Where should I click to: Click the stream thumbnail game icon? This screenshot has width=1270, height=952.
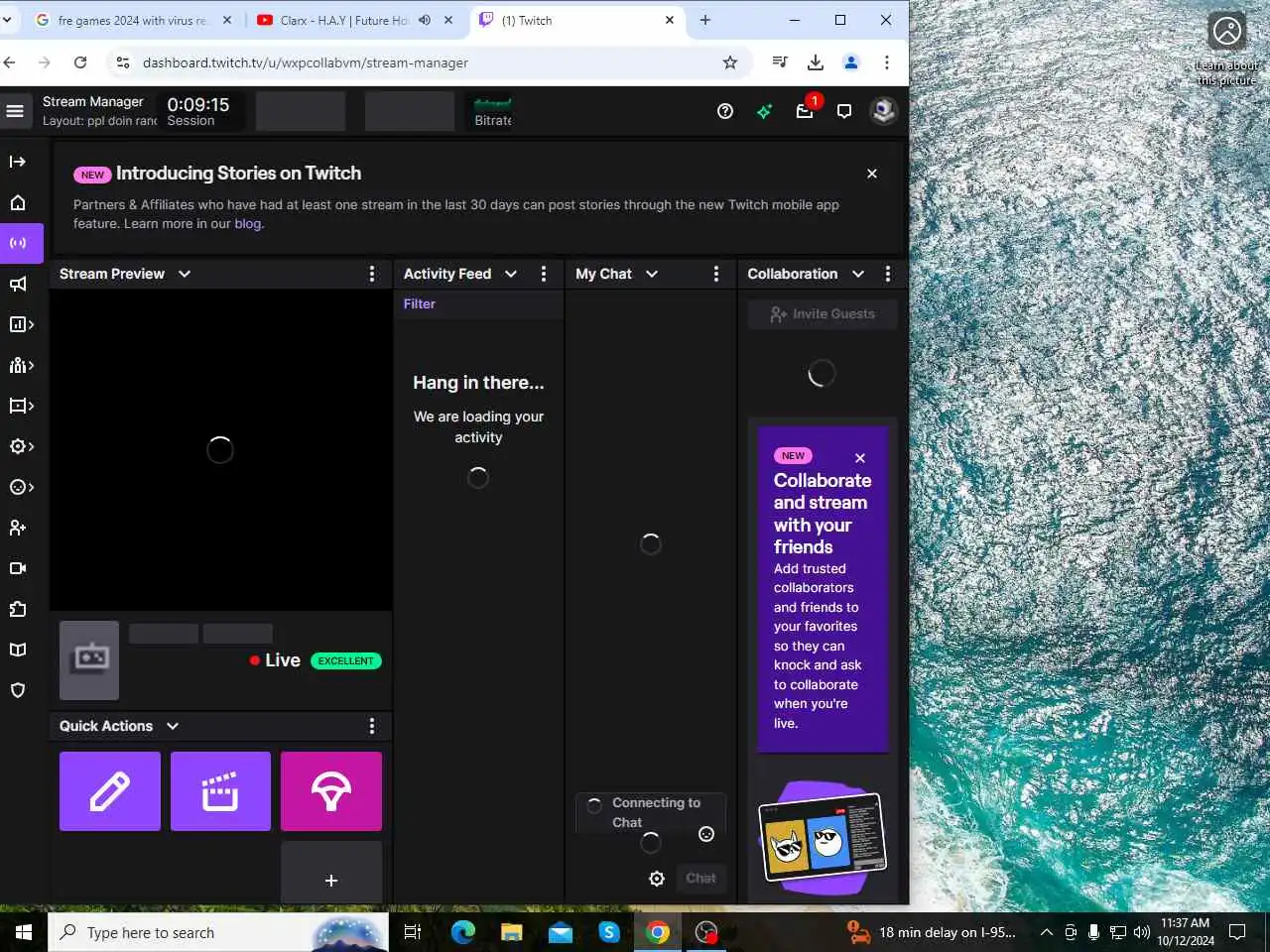coord(89,660)
